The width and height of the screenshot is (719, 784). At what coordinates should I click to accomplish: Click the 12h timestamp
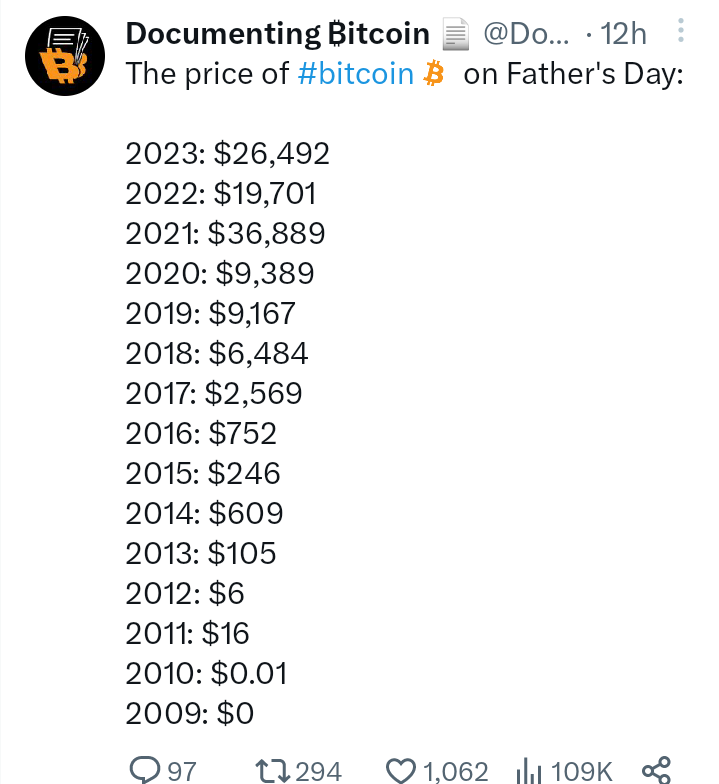click(x=623, y=34)
